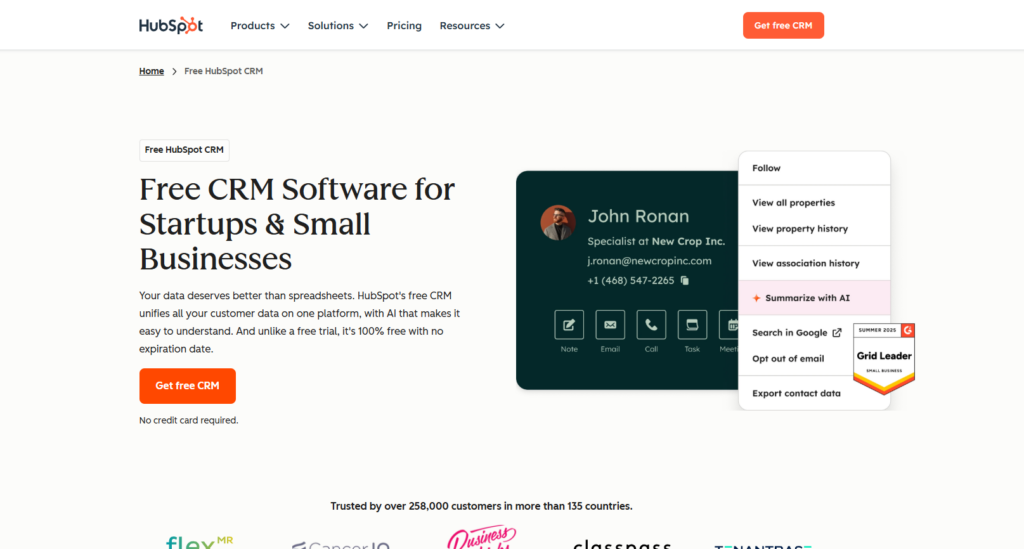Click the G2 Grid Leader badge
The width and height of the screenshot is (1024, 549).
pyautogui.click(x=884, y=358)
